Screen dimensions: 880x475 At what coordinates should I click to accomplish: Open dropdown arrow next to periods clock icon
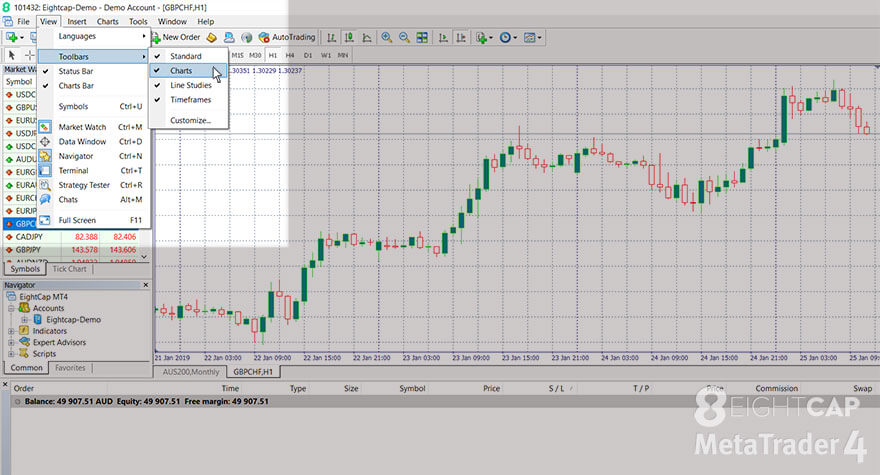tap(515, 38)
